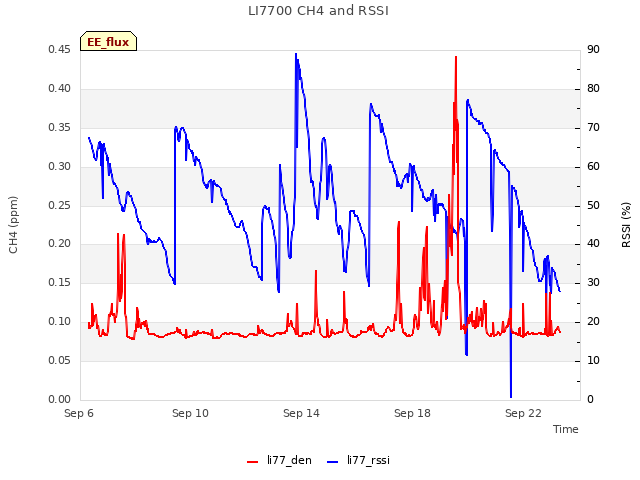Click the Time axis label
Viewport: 640px width, 480px height.
pyautogui.click(x=566, y=429)
